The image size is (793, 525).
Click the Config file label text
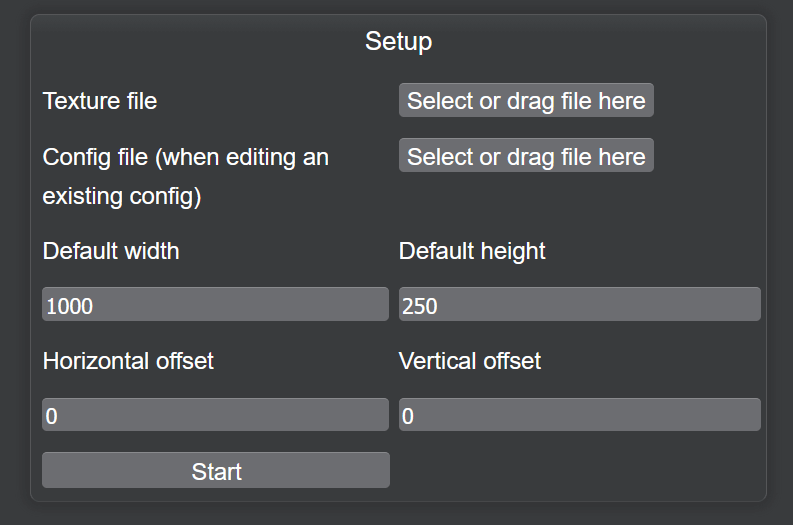pyautogui.click(x=185, y=157)
